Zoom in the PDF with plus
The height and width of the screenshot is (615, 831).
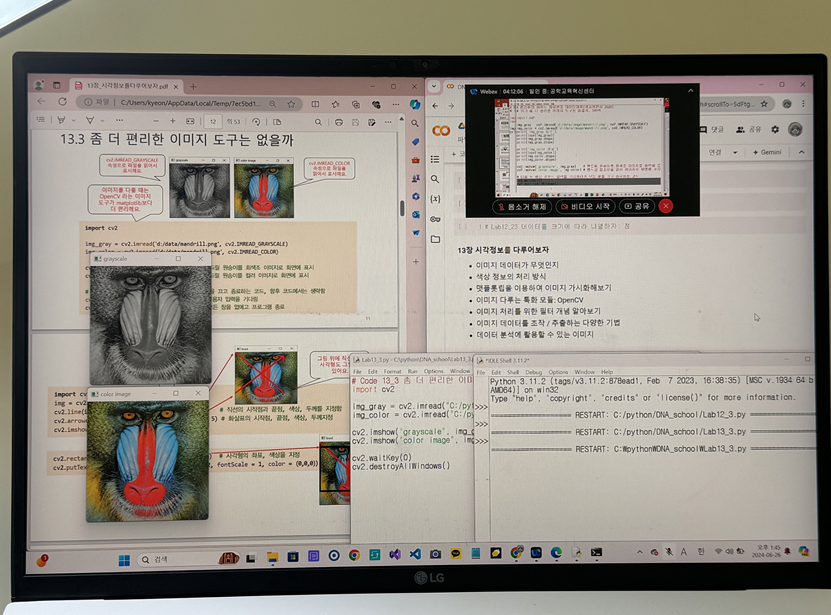[173, 121]
